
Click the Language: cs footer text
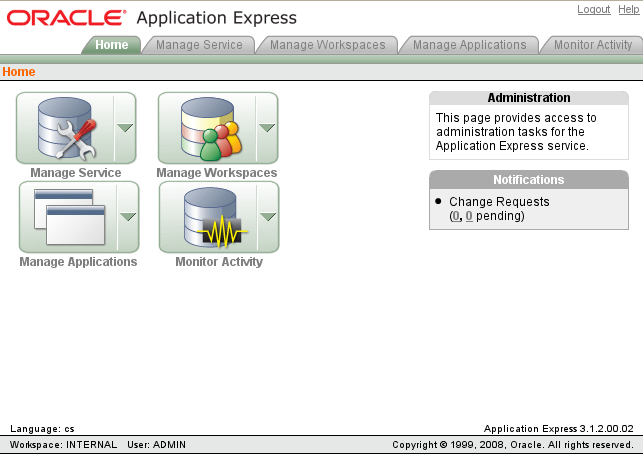tap(42, 429)
